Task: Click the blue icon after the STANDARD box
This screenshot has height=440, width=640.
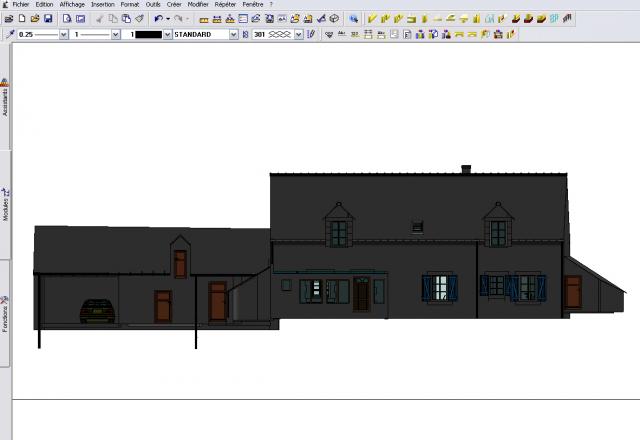Action: [x=245, y=35]
